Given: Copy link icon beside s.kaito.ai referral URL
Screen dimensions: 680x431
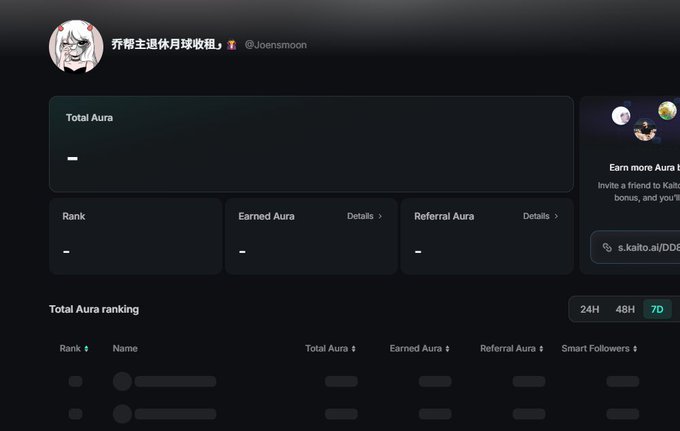Looking at the screenshot, I should [x=607, y=247].
